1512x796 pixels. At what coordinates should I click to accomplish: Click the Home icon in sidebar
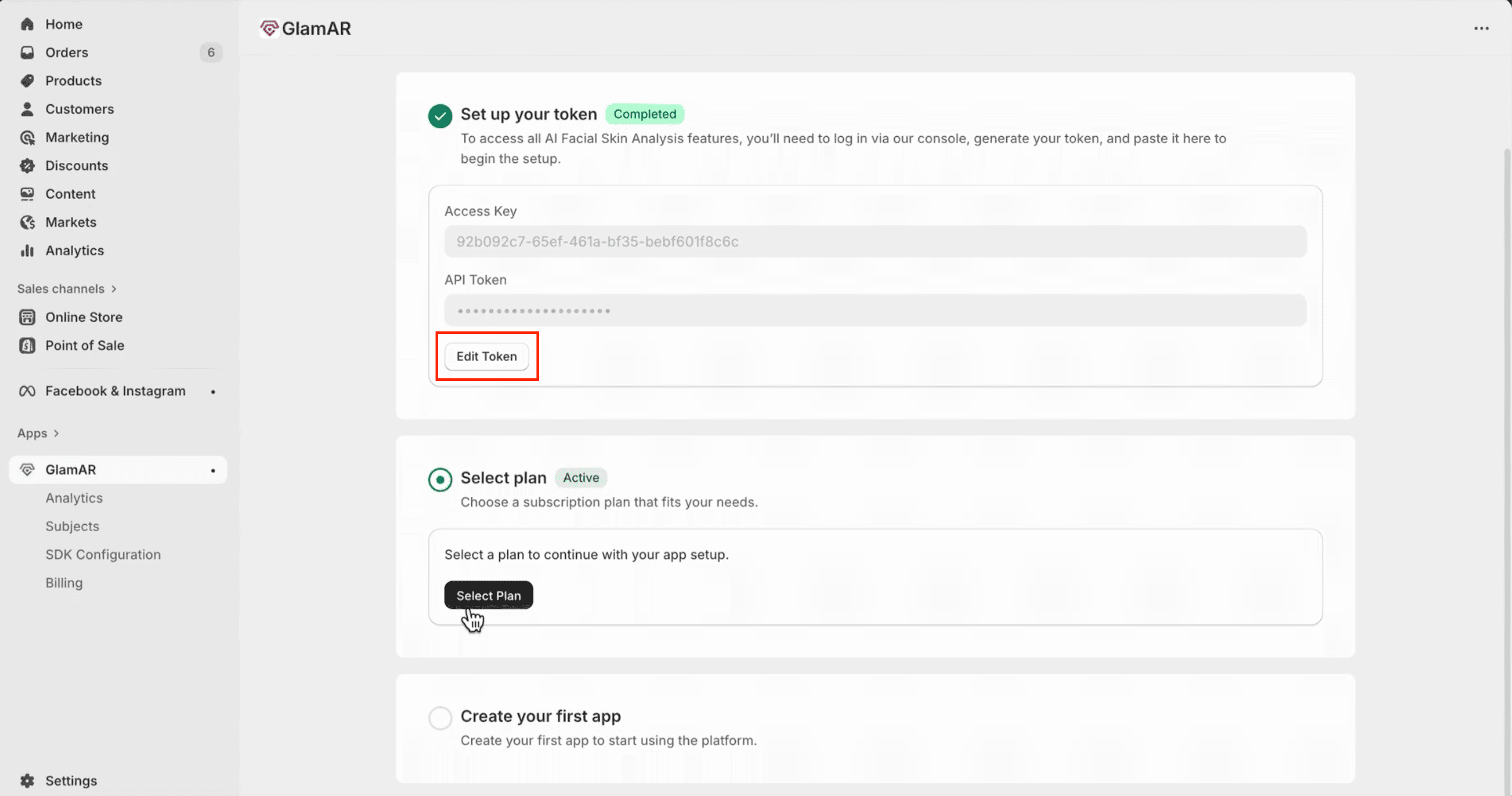point(27,24)
